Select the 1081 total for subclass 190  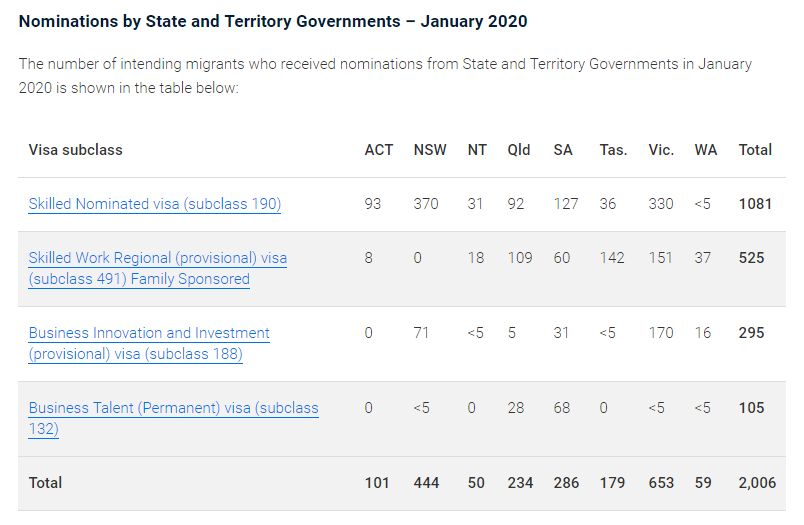coord(755,204)
